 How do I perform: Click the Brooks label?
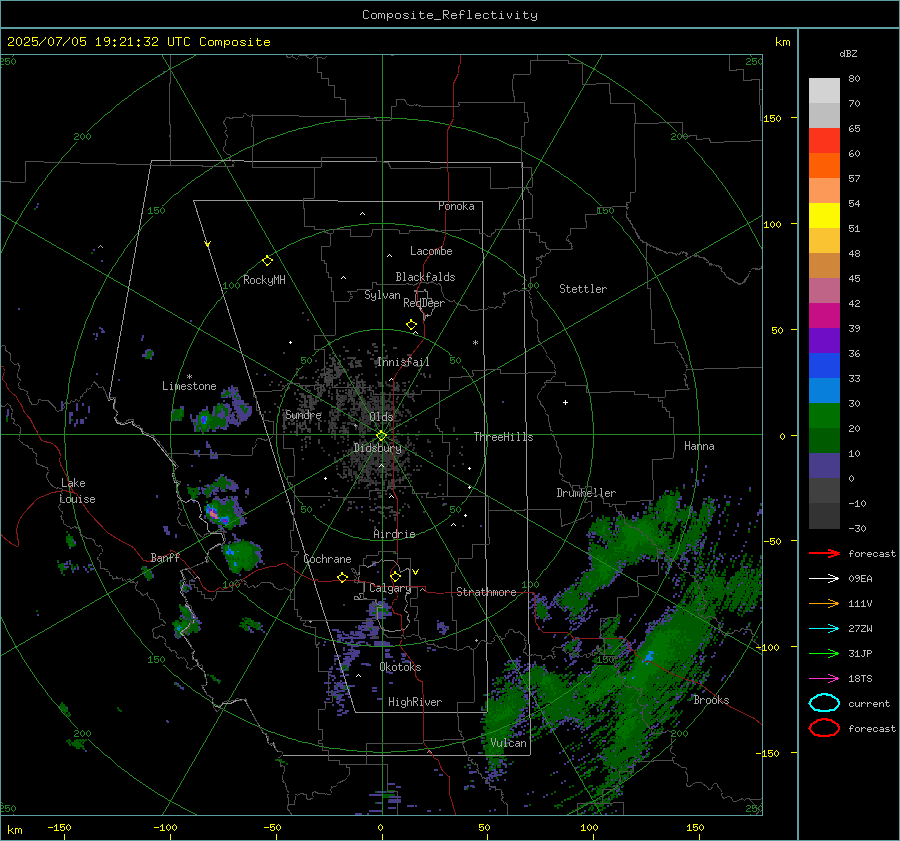[x=711, y=700]
